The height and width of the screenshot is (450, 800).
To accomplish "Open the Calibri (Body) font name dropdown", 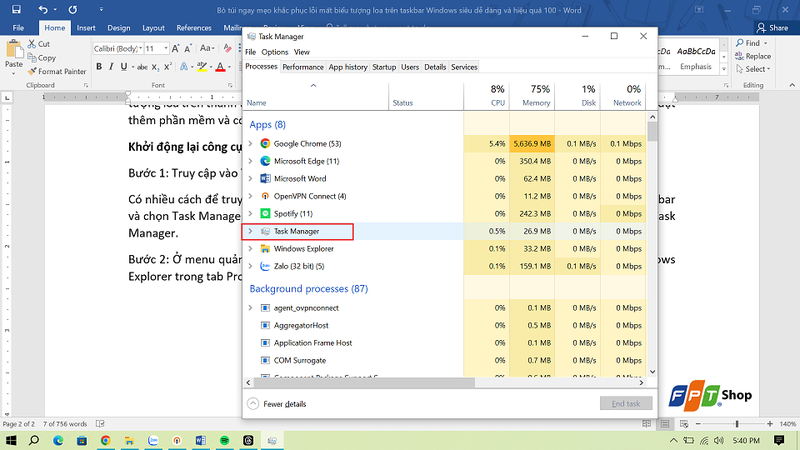I will tap(141, 48).
